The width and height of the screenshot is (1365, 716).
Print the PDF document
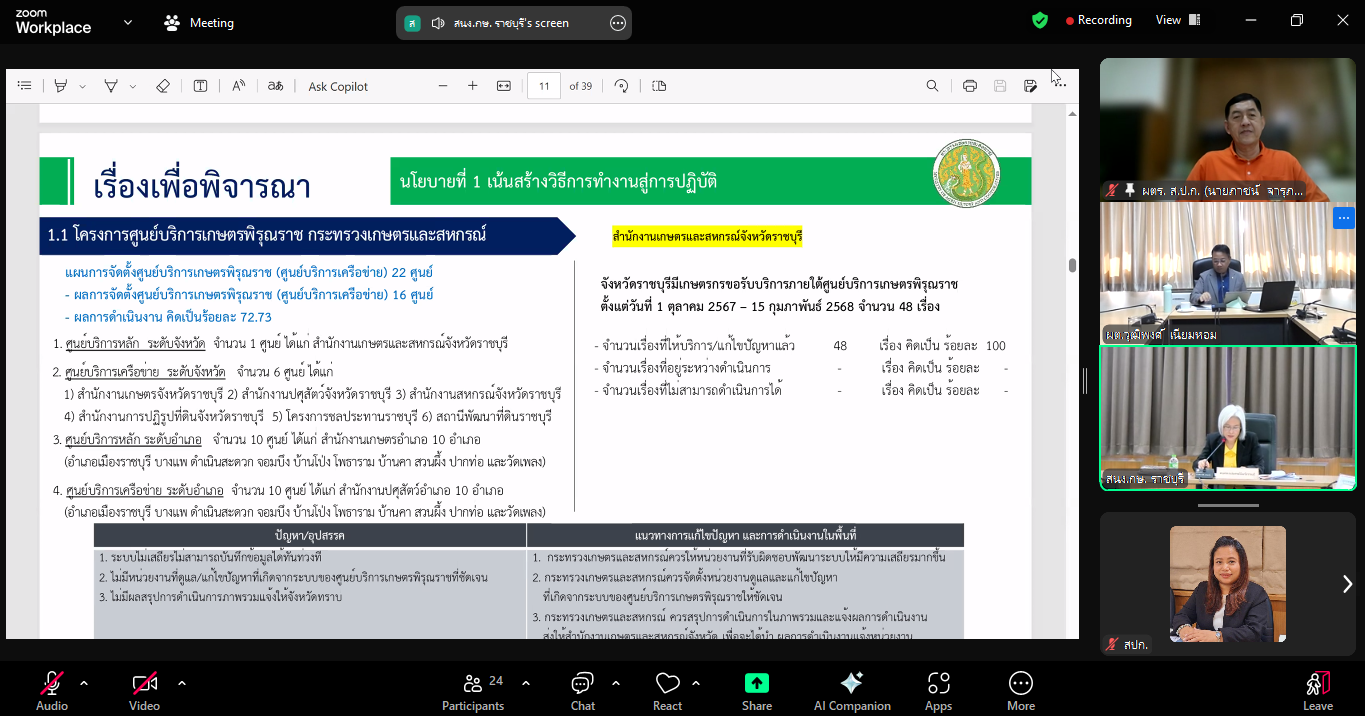coord(969,86)
